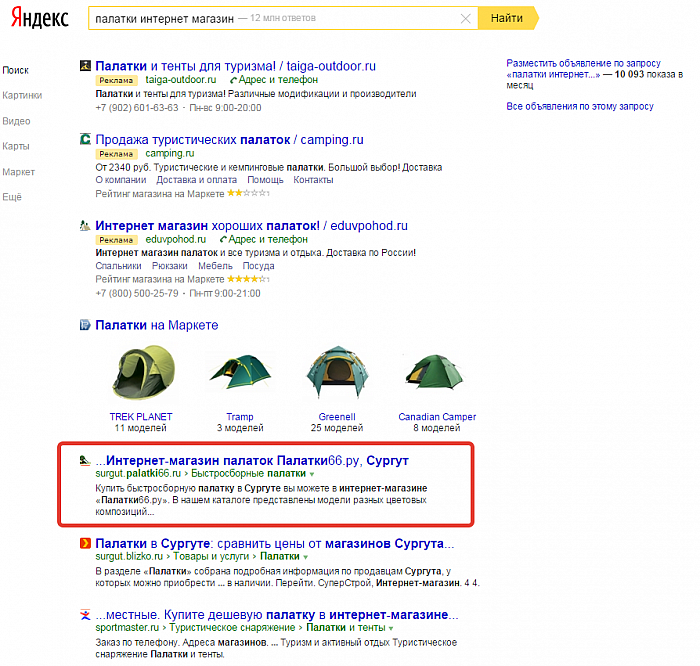Open Продажа туристических палаток camping.ru ad

[x=229, y=140]
